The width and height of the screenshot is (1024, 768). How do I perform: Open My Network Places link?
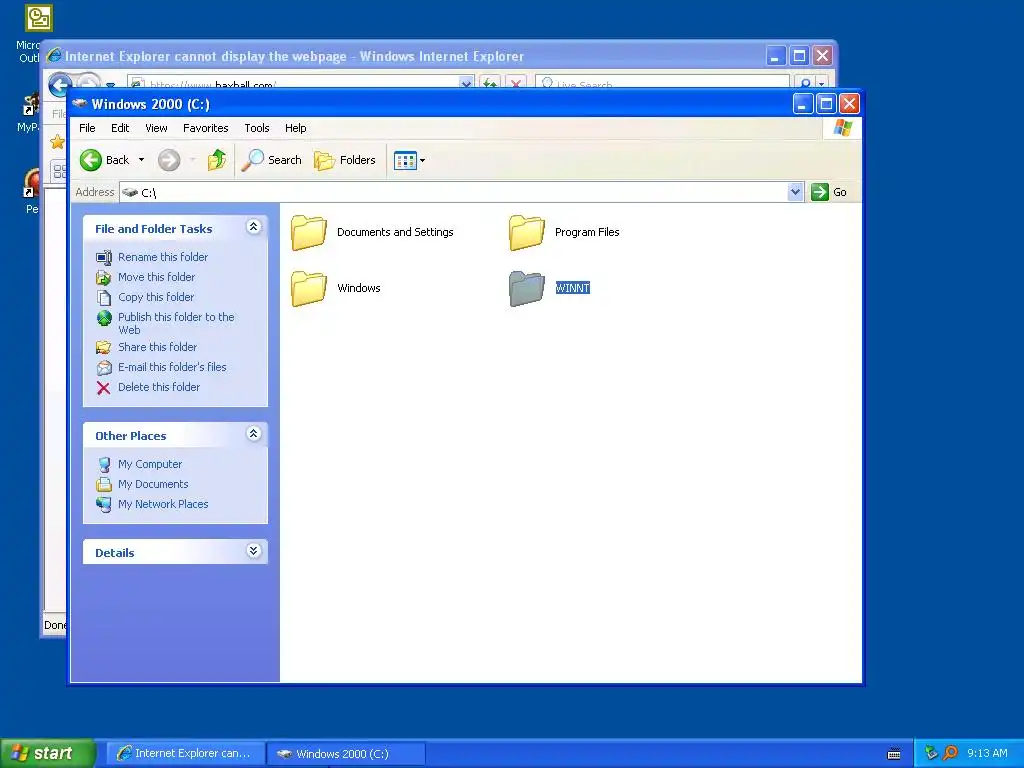(163, 504)
